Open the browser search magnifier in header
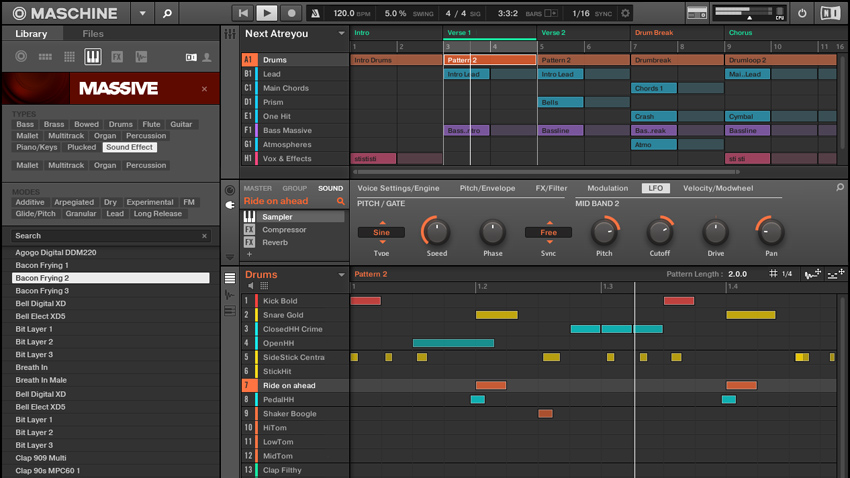This screenshot has height=478, width=850. tap(167, 13)
